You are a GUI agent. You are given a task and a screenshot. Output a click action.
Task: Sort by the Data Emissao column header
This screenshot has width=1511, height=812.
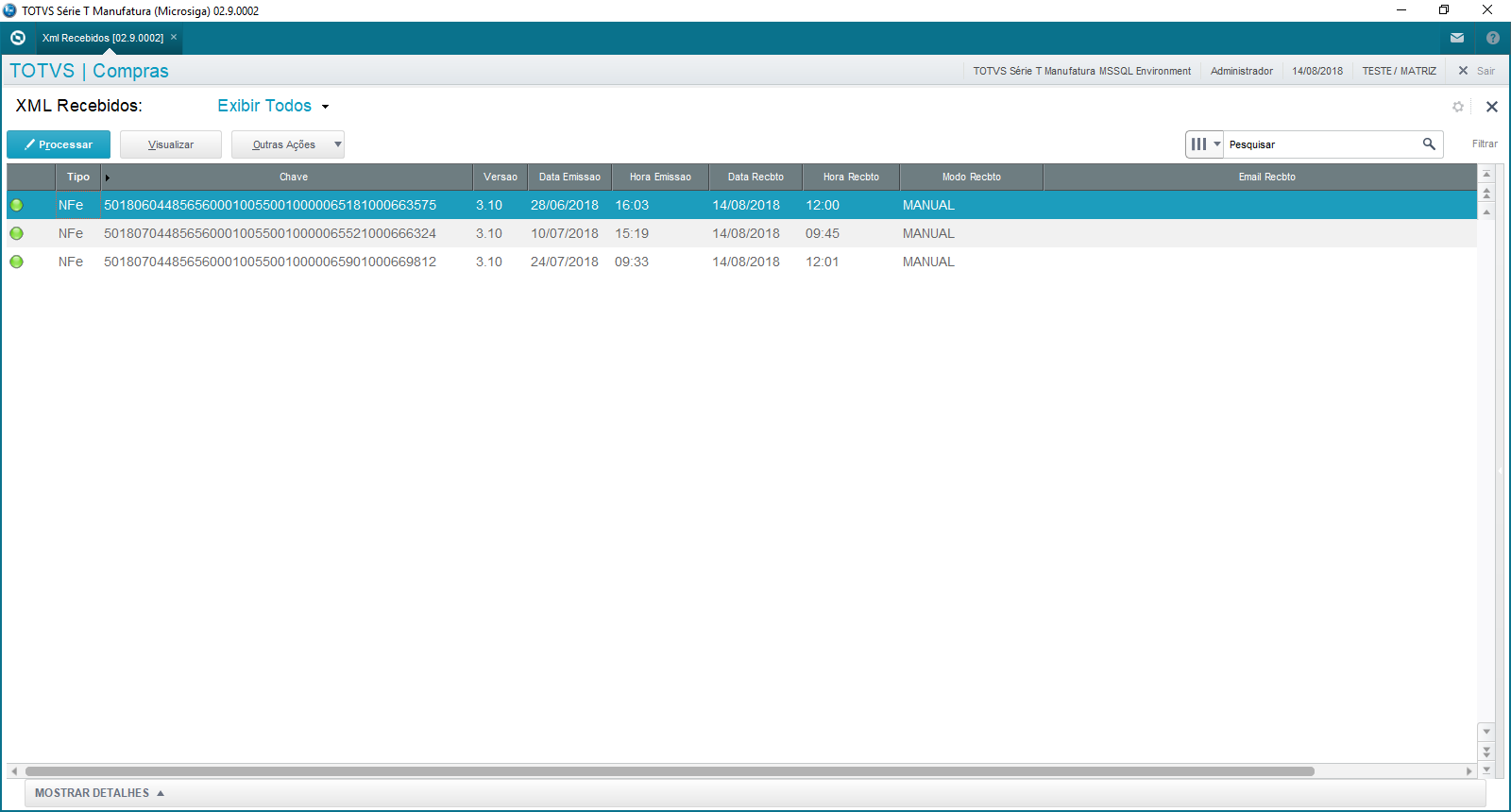coord(569,177)
